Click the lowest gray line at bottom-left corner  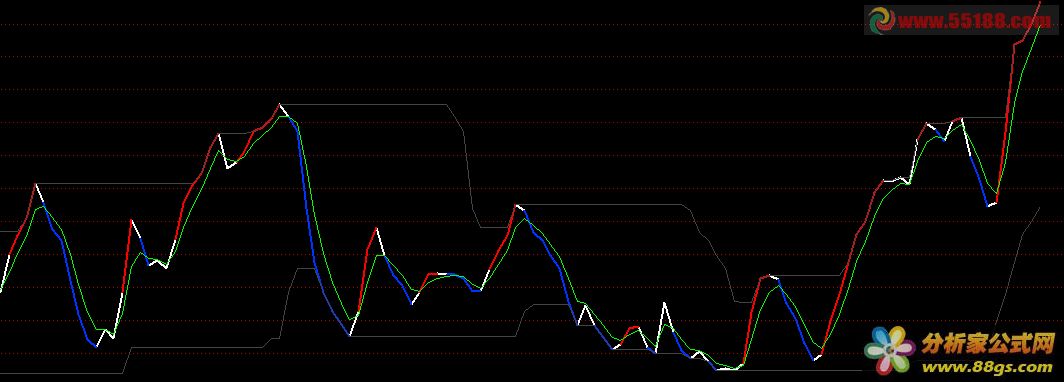(x=61, y=373)
